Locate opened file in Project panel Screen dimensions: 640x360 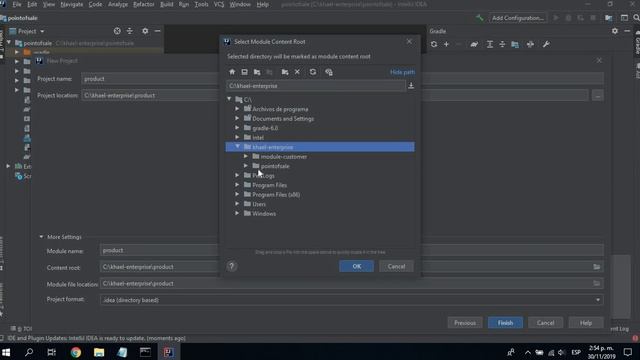(x=117, y=31)
